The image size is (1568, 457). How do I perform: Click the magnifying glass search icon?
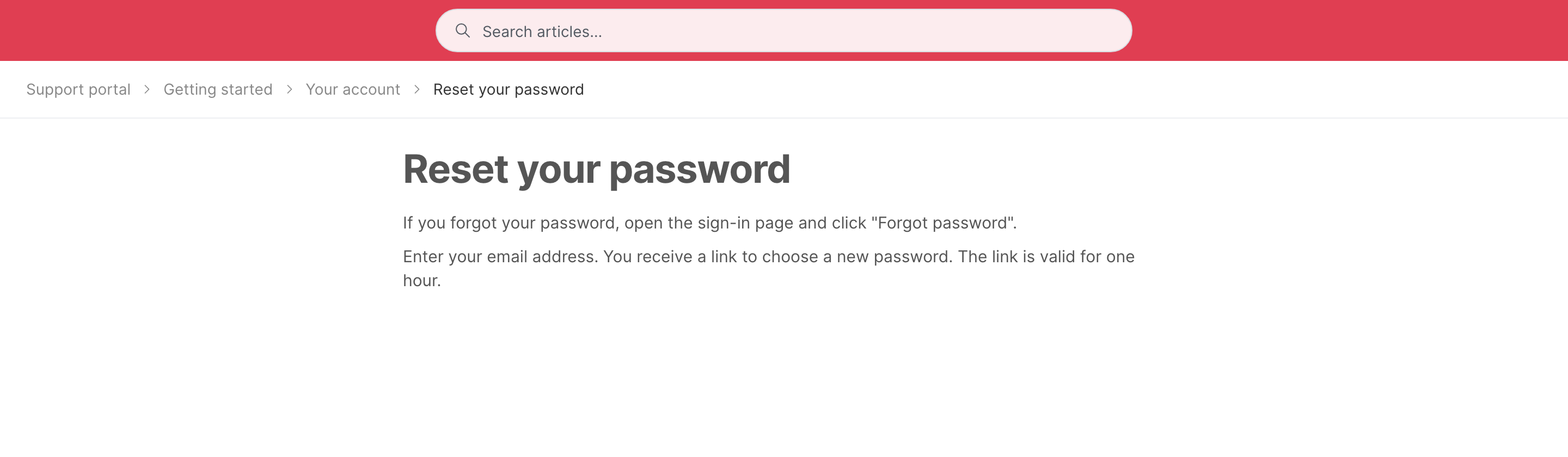(x=463, y=30)
